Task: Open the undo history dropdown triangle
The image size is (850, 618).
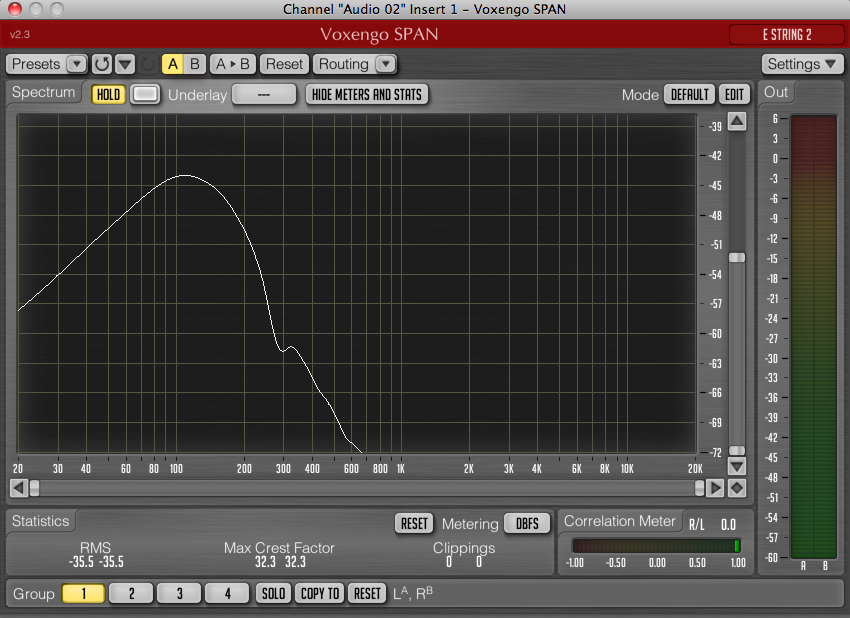Action: 125,64
